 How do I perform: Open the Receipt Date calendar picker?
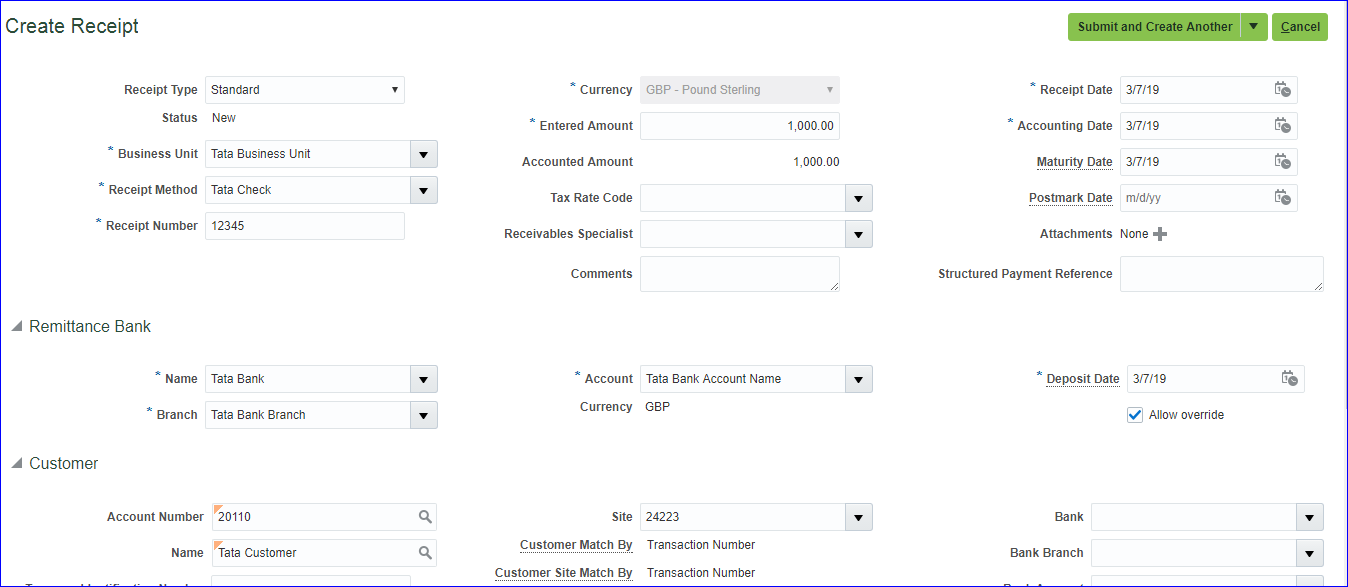(x=1282, y=90)
